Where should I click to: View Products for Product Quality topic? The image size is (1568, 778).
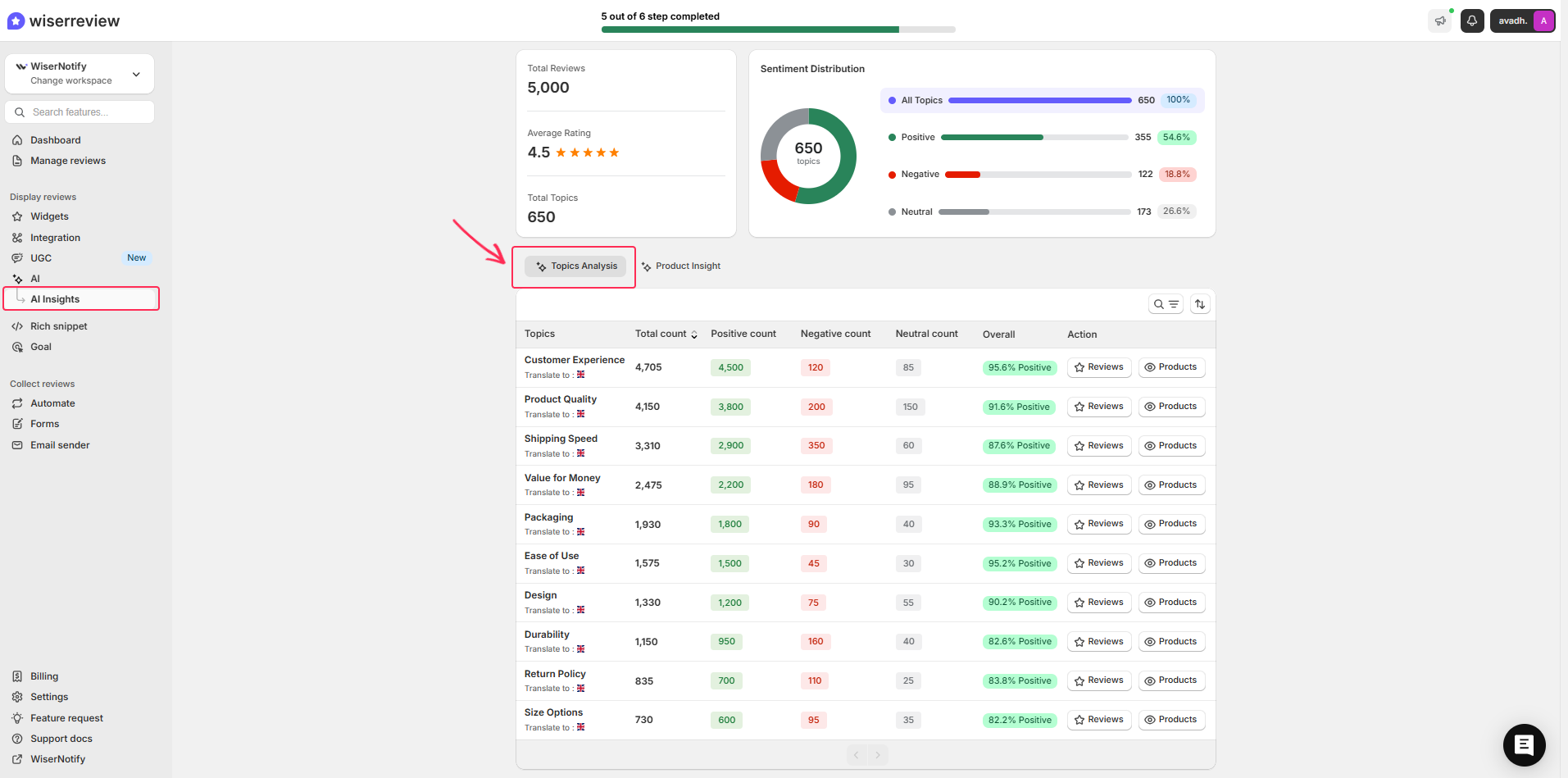click(x=1171, y=407)
